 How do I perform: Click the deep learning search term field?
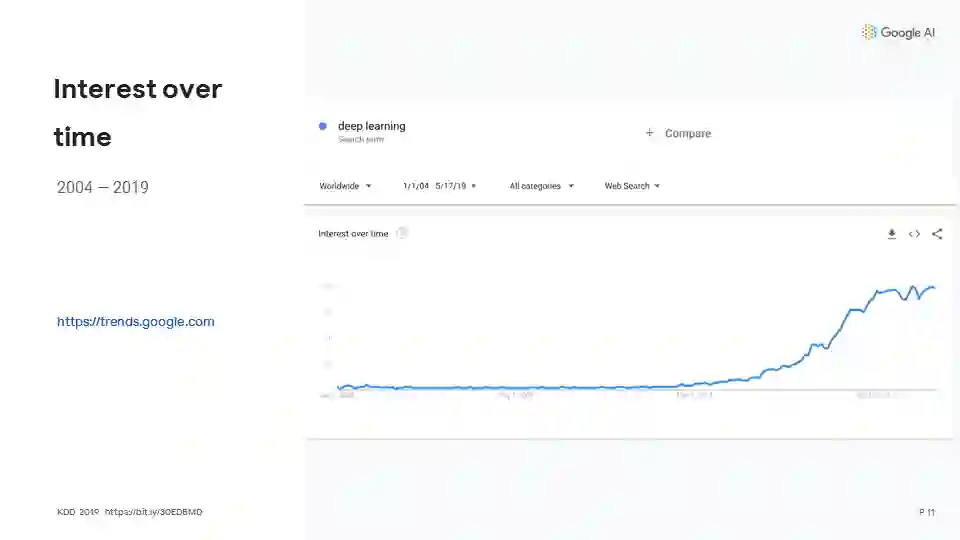[x=371, y=126]
